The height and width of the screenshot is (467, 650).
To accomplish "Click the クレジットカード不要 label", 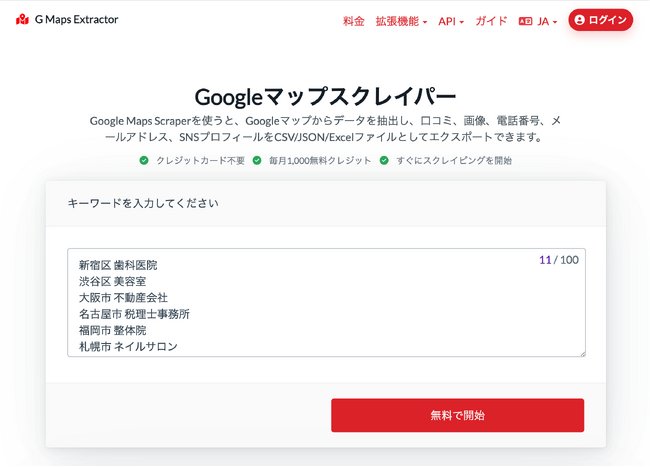I will pyautogui.click(x=200, y=160).
